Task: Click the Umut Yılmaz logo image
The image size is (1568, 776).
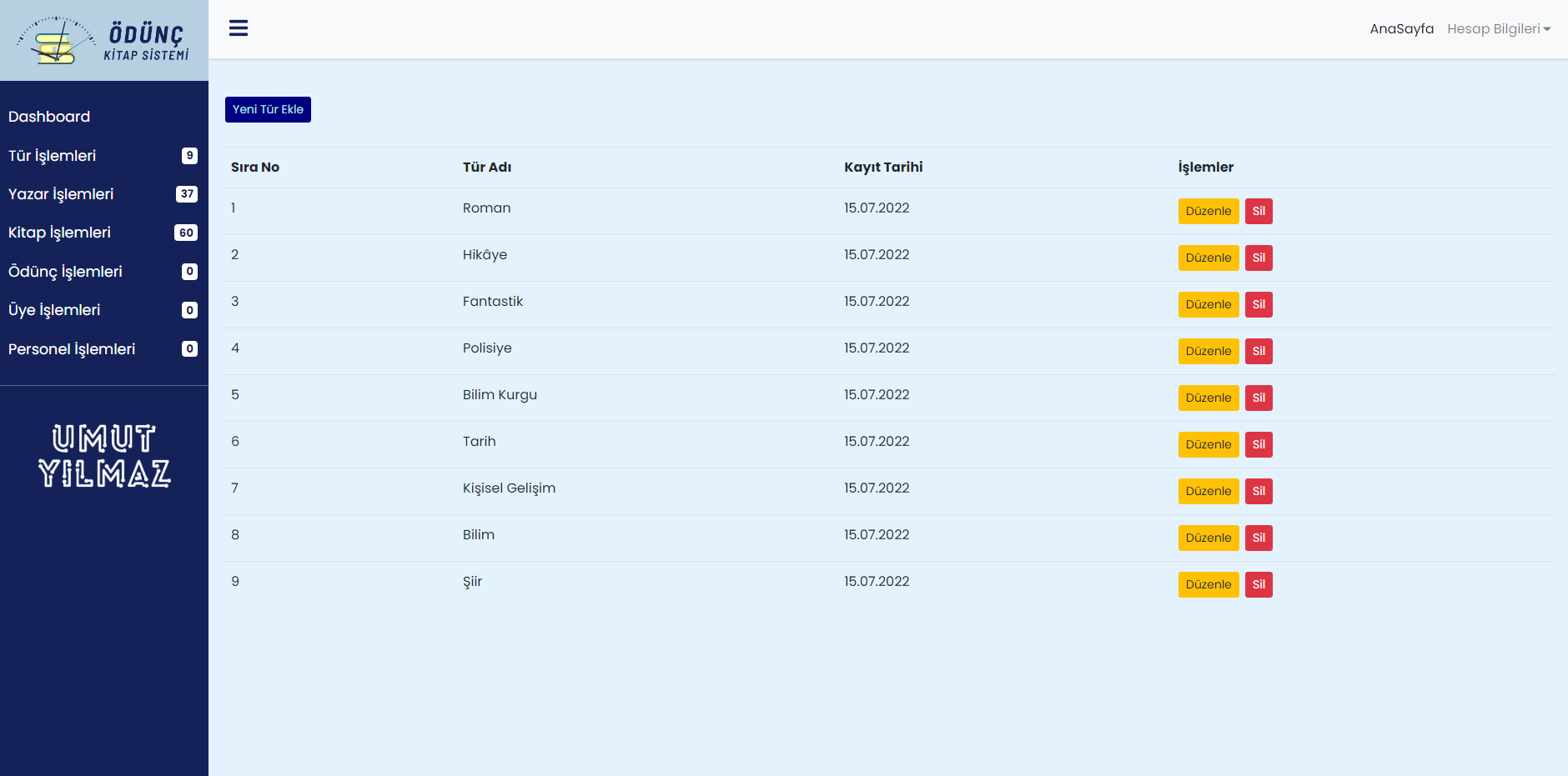Action: tap(104, 455)
